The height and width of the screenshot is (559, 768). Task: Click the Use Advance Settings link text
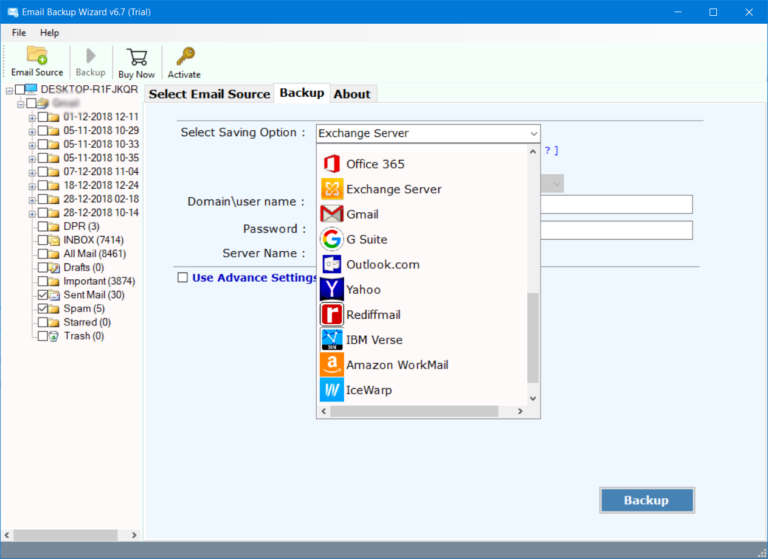tap(254, 278)
